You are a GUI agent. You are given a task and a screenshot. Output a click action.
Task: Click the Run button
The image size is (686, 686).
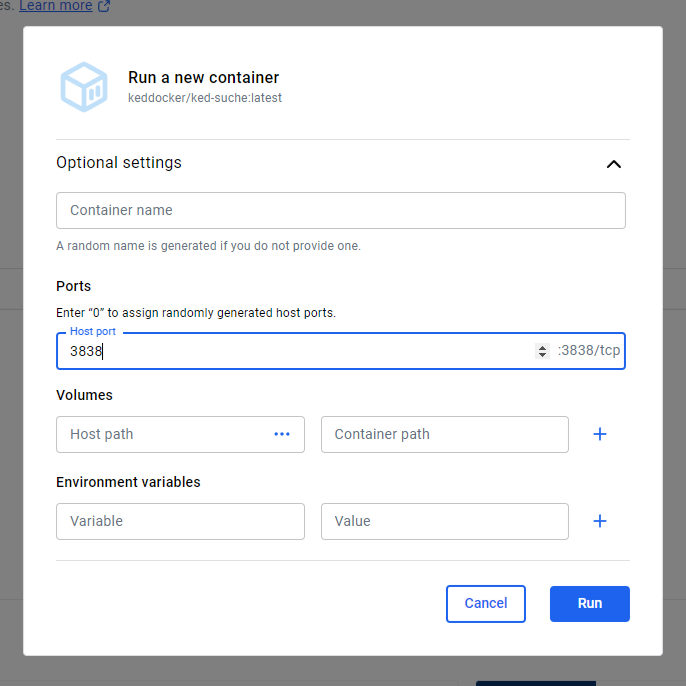[x=589, y=603]
